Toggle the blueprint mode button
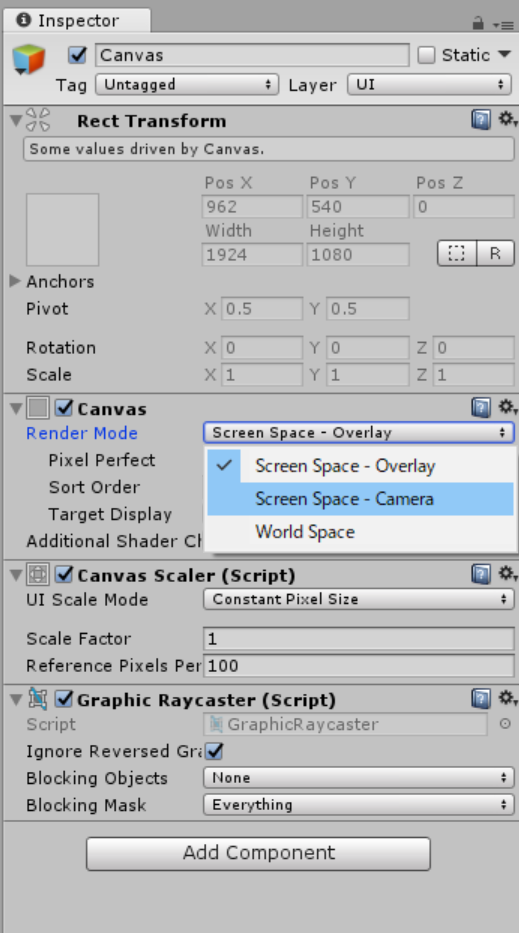Screen dimensions: 519x933 [x=457, y=253]
